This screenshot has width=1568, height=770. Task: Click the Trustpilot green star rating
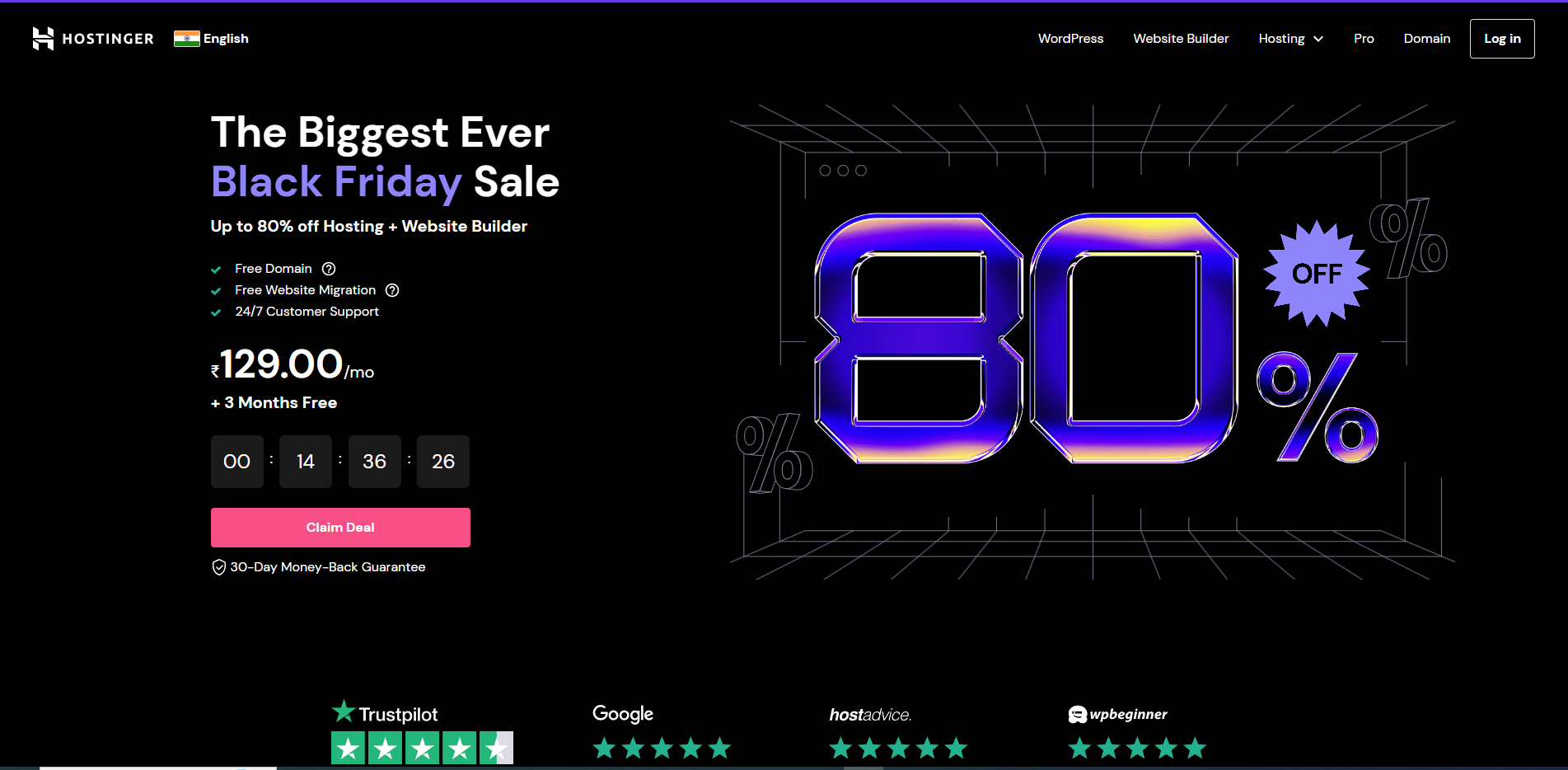click(422, 748)
